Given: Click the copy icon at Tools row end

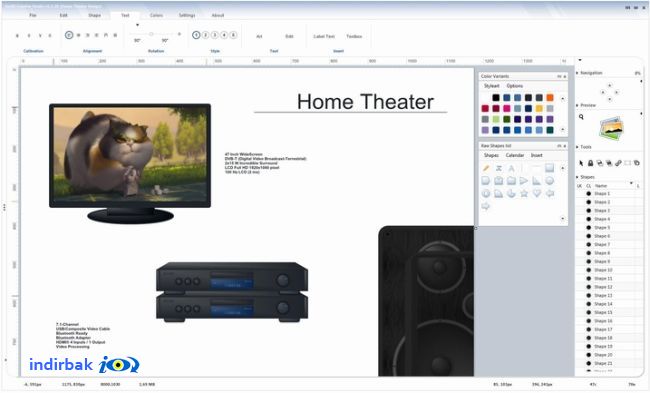Looking at the screenshot, I should (x=637, y=163).
